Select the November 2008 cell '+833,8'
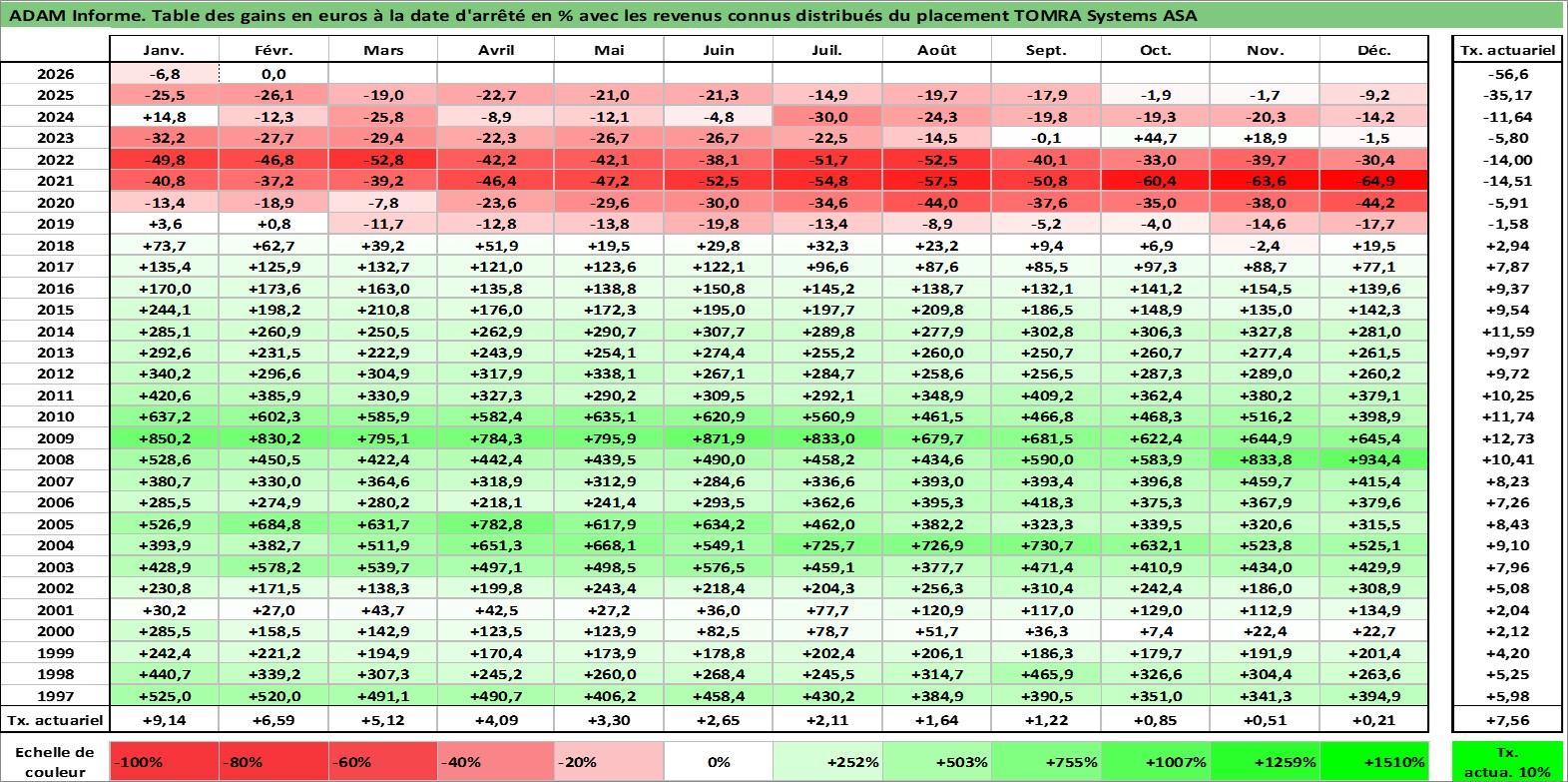Image resolution: width=1568 pixels, height=782 pixels. click(1265, 459)
